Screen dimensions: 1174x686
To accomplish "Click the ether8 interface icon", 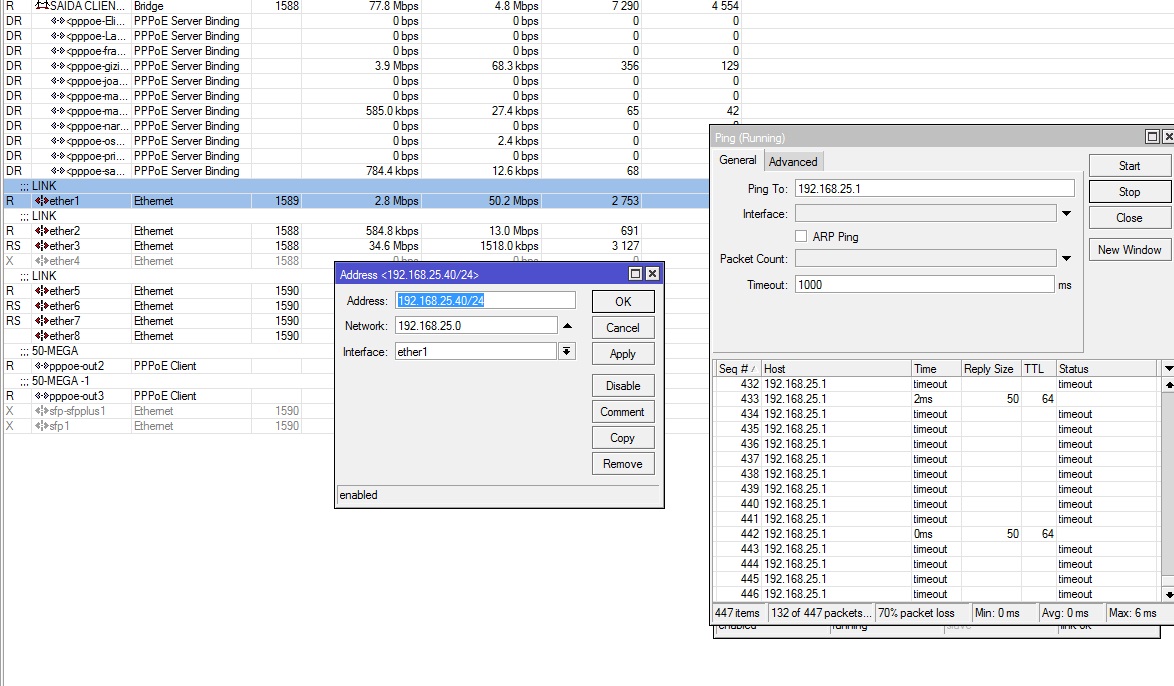I will pyautogui.click(x=41, y=336).
